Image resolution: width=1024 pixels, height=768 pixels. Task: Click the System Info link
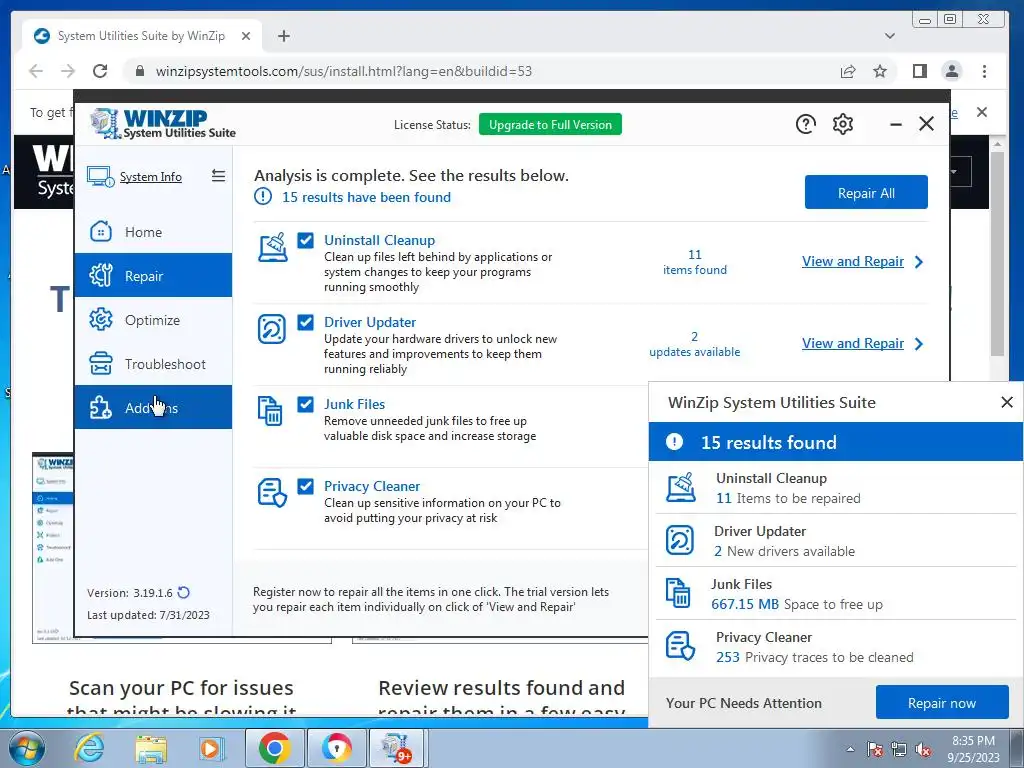(151, 177)
